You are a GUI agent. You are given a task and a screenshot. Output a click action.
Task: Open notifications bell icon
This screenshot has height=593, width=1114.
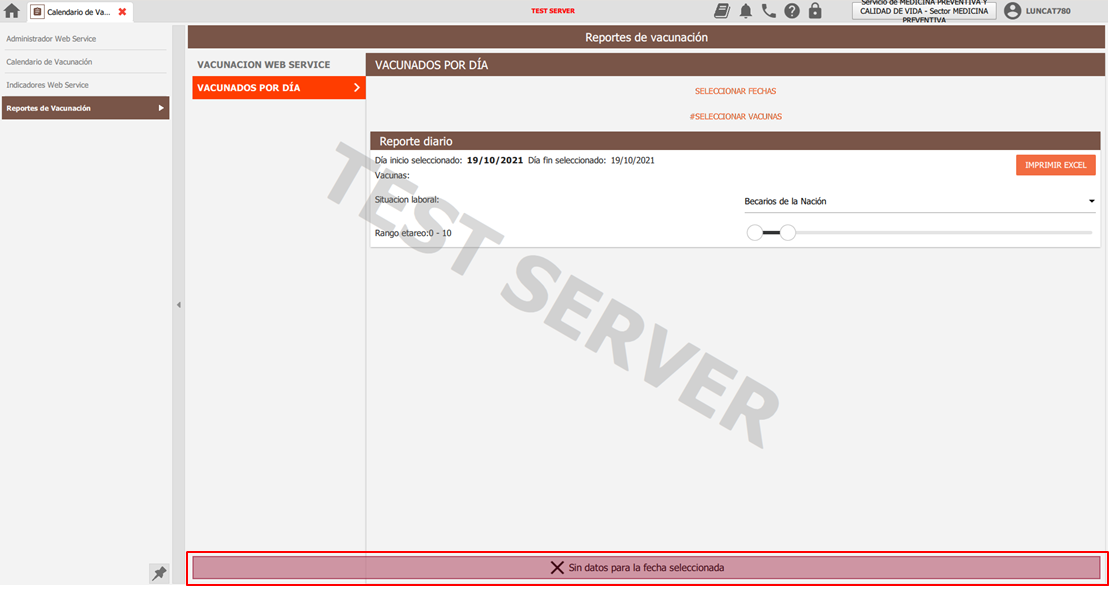tap(745, 11)
